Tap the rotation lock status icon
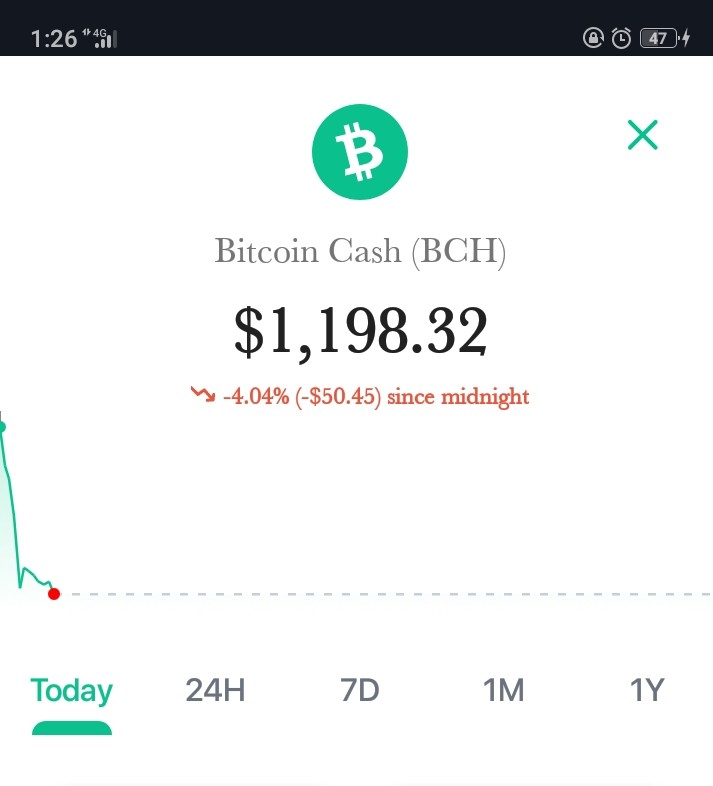This screenshot has width=713, height=786. click(x=593, y=38)
